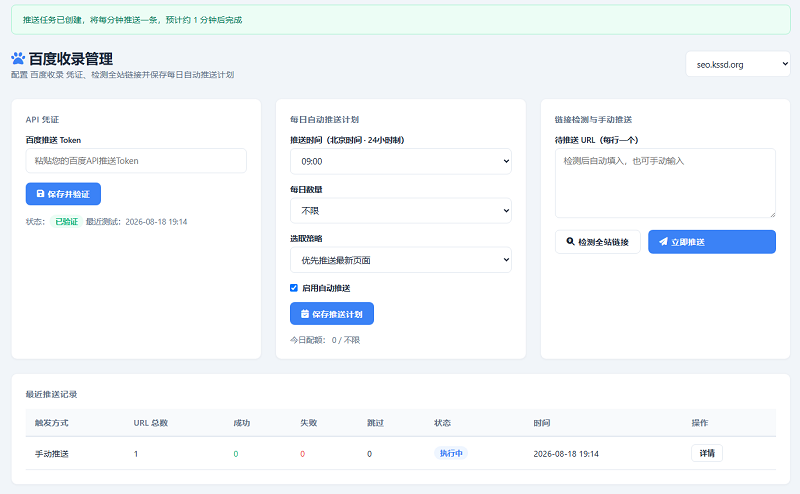
Task: Click the green 推送任务已创建 notification banner
Action: (401, 20)
